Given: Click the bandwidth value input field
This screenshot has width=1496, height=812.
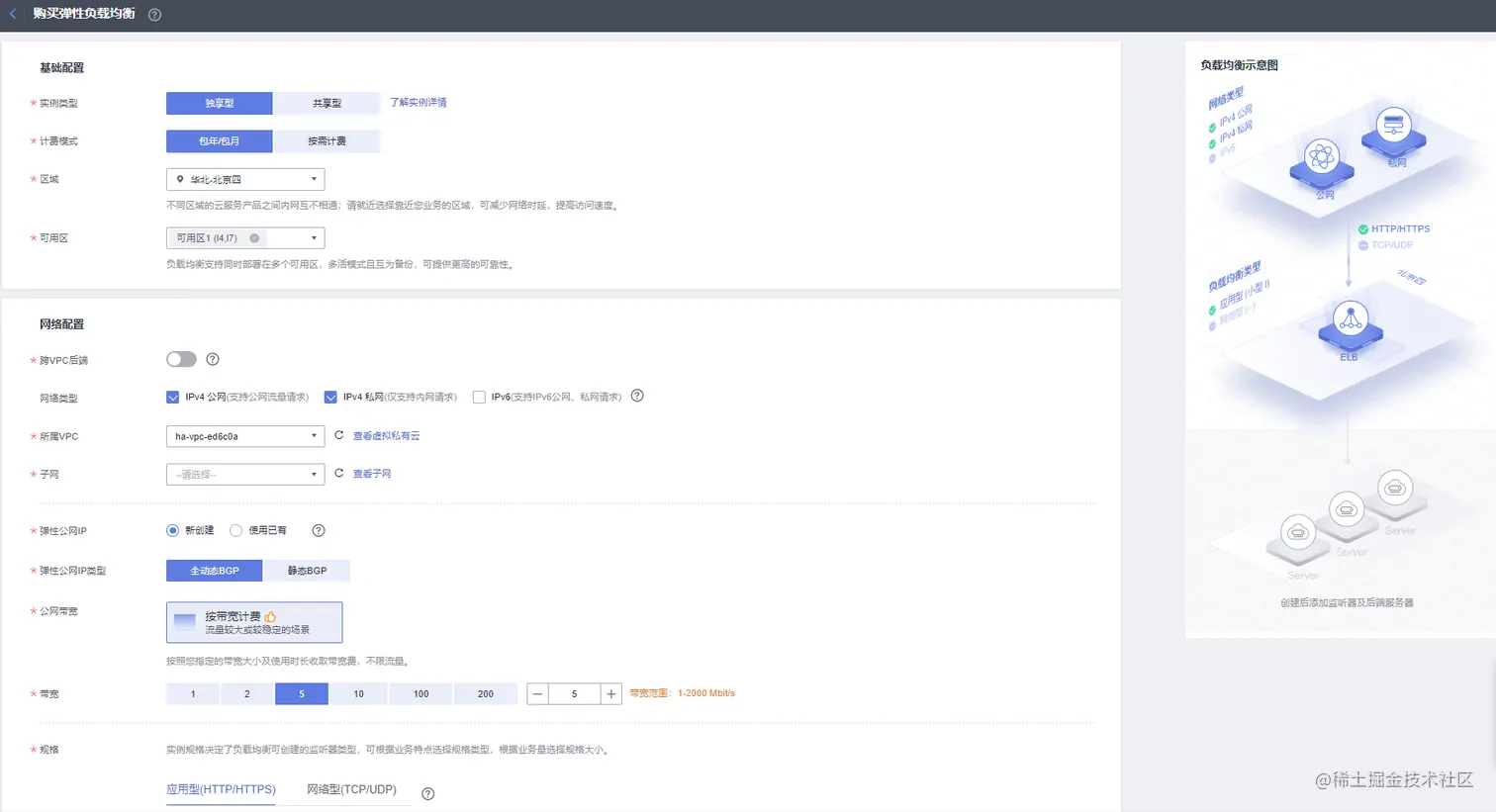Looking at the screenshot, I should 574,694.
